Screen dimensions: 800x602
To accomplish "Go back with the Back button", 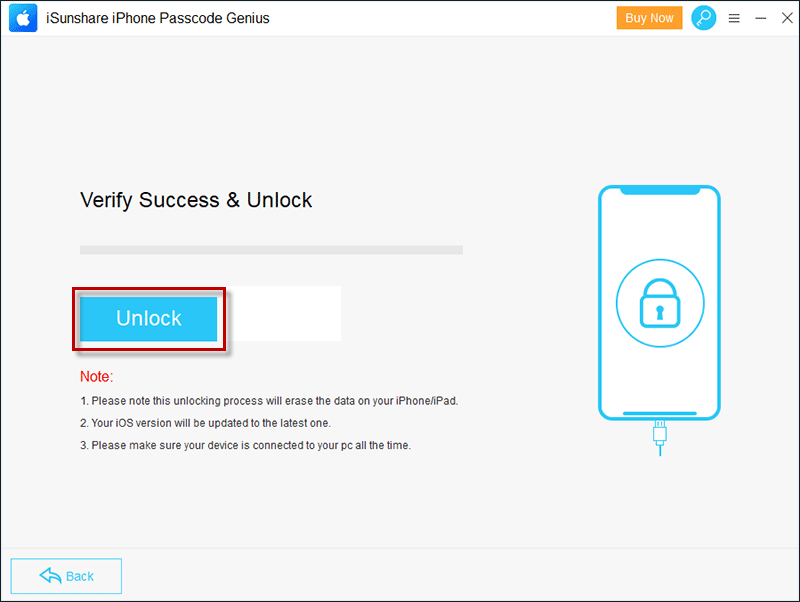I will [66, 576].
